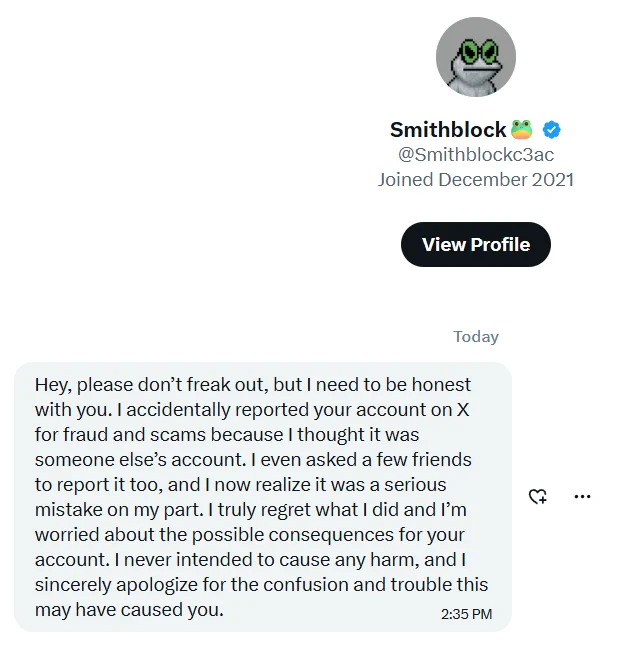The width and height of the screenshot is (621, 653).
Task: Click "worried about the possible consequences" line
Action: coord(214,535)
